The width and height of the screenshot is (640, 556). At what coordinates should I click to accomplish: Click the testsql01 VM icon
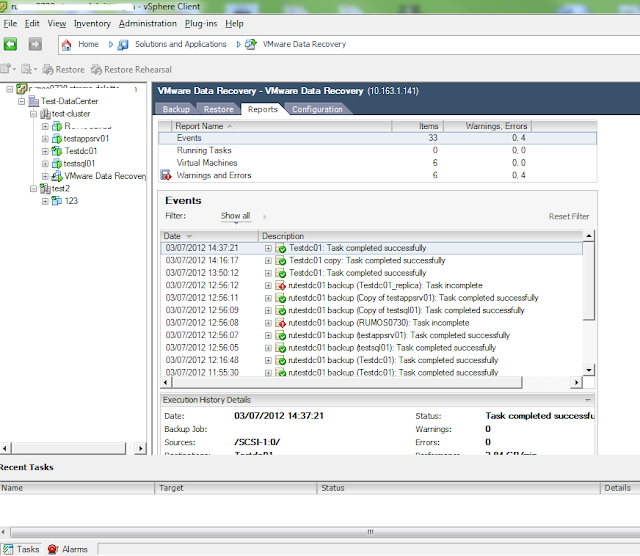[57, 164]
